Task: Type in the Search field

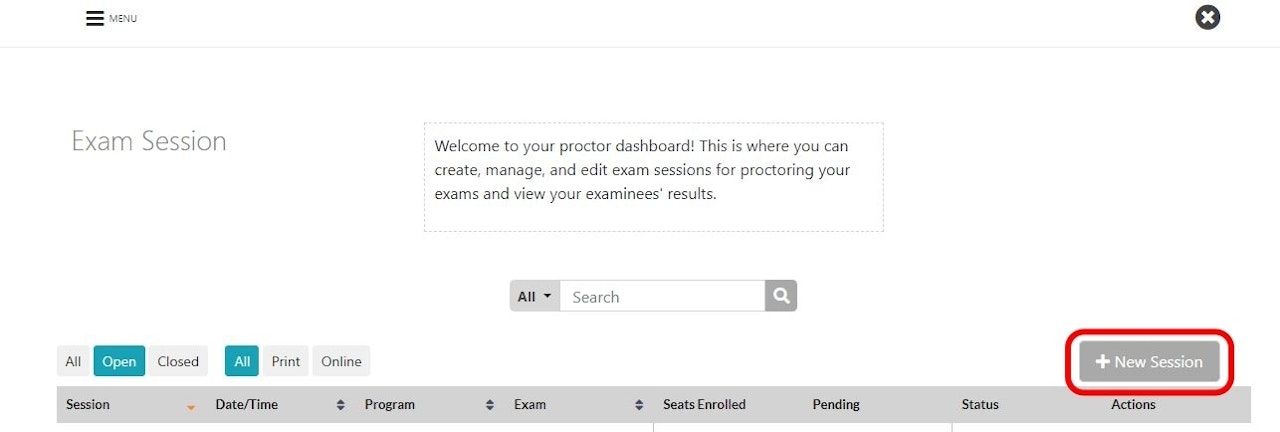Action: (x=662, y=296)
